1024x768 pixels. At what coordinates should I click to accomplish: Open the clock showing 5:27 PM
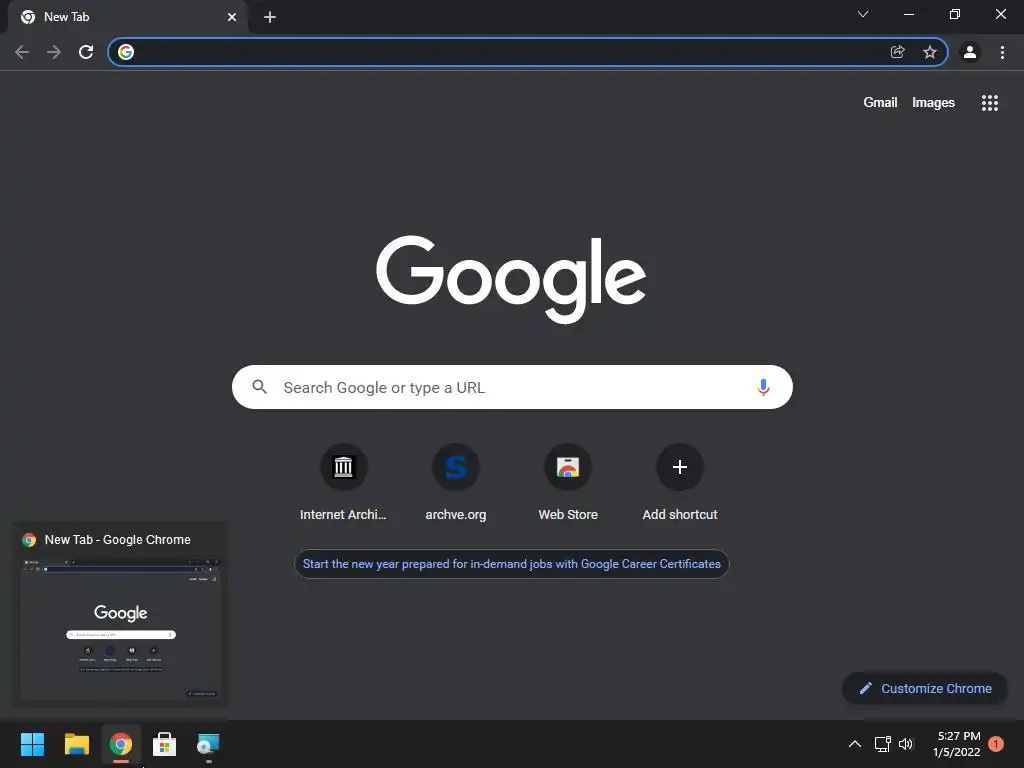coord(957,744)
